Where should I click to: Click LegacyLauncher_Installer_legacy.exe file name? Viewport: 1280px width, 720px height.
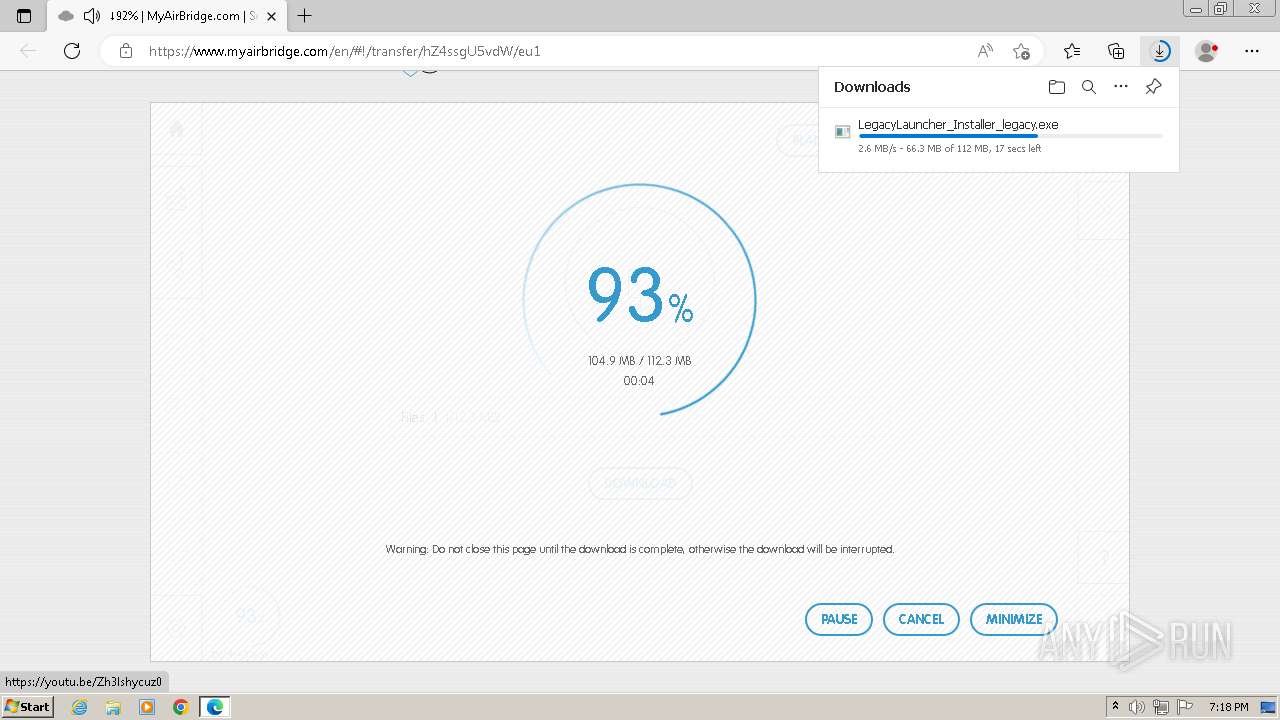[x=958, y=125]
